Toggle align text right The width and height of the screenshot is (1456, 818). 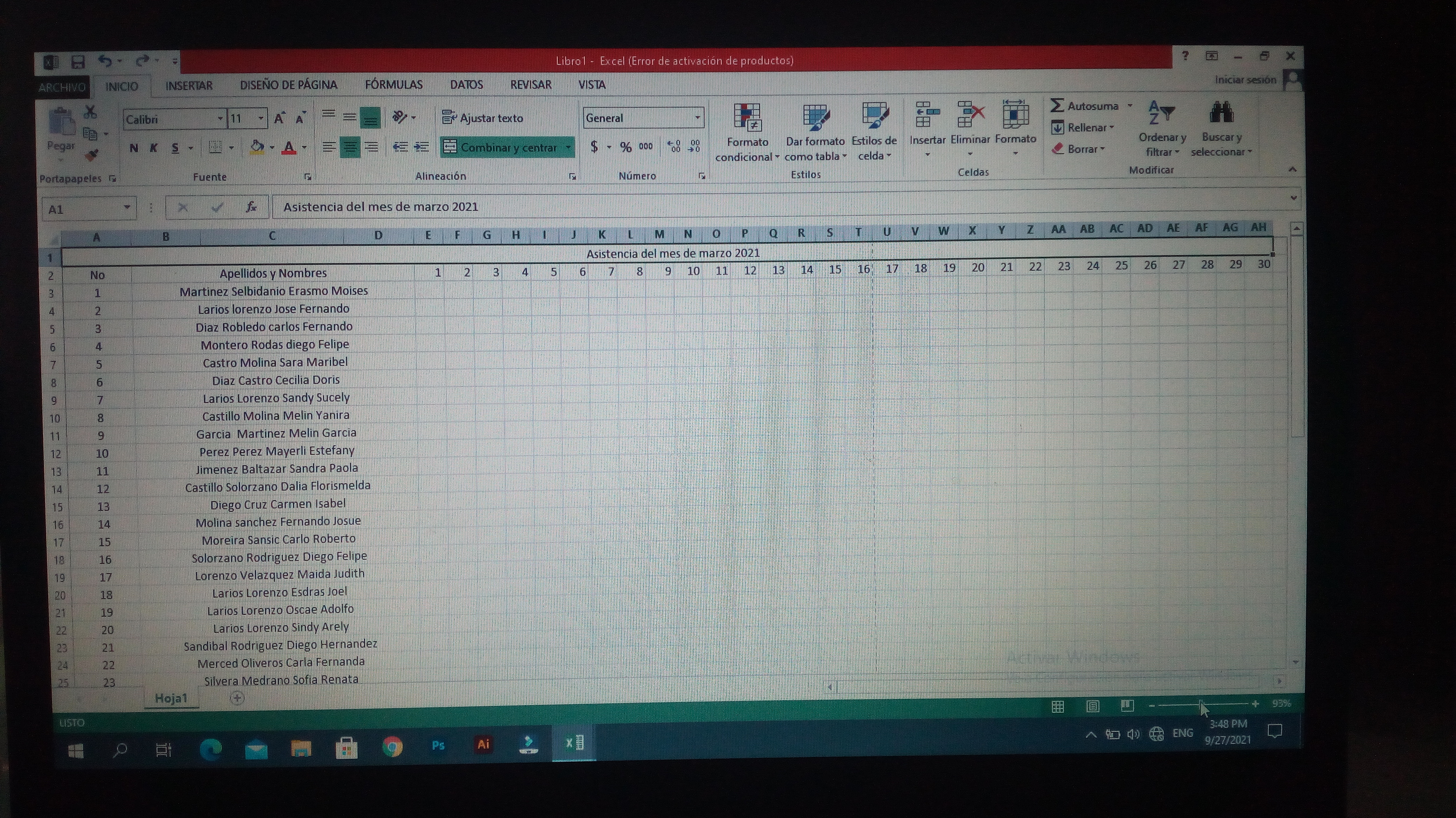(371, 147)
